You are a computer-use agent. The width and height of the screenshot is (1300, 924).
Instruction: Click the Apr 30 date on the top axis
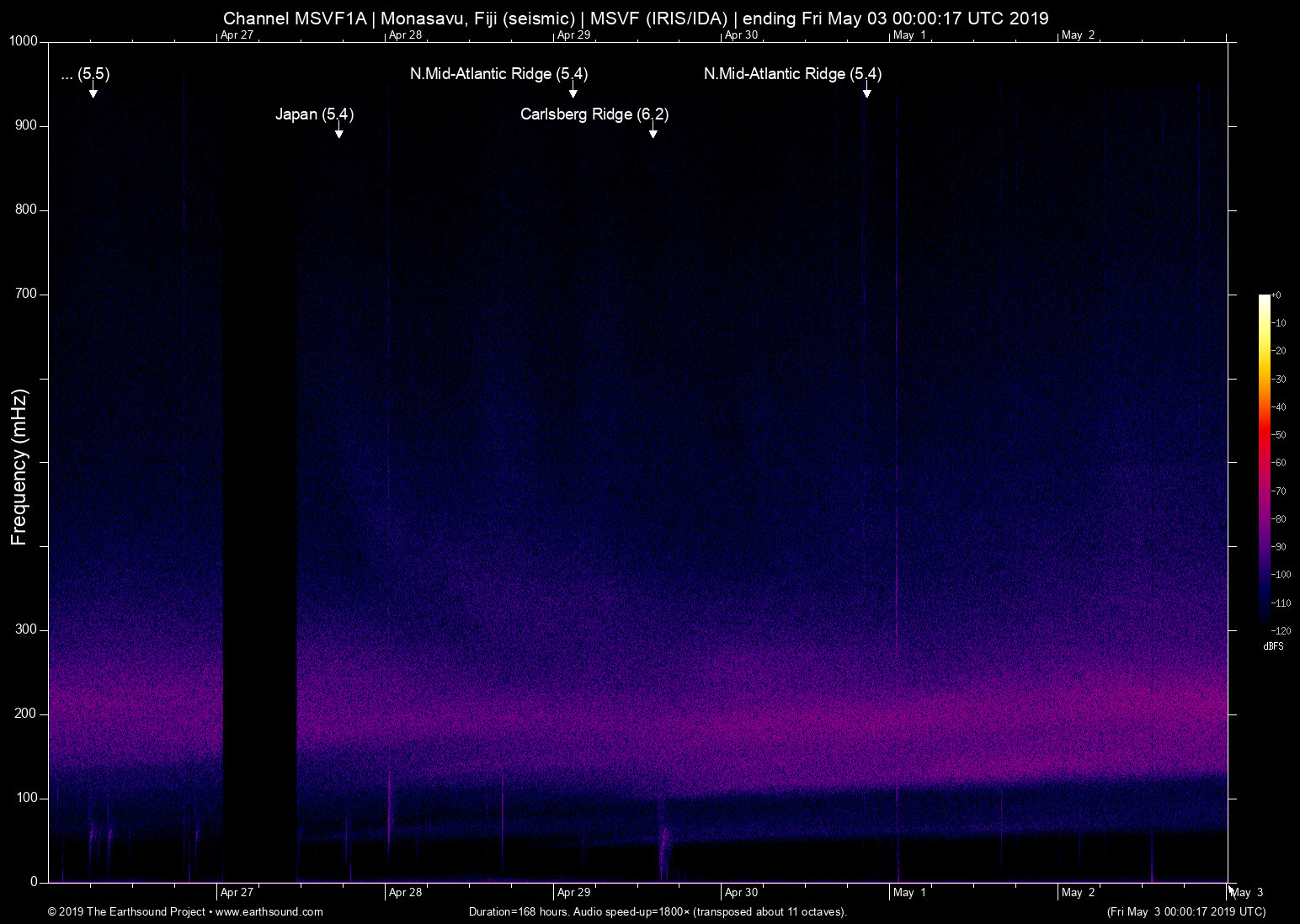pyautogui.click(x=741, y=35)
